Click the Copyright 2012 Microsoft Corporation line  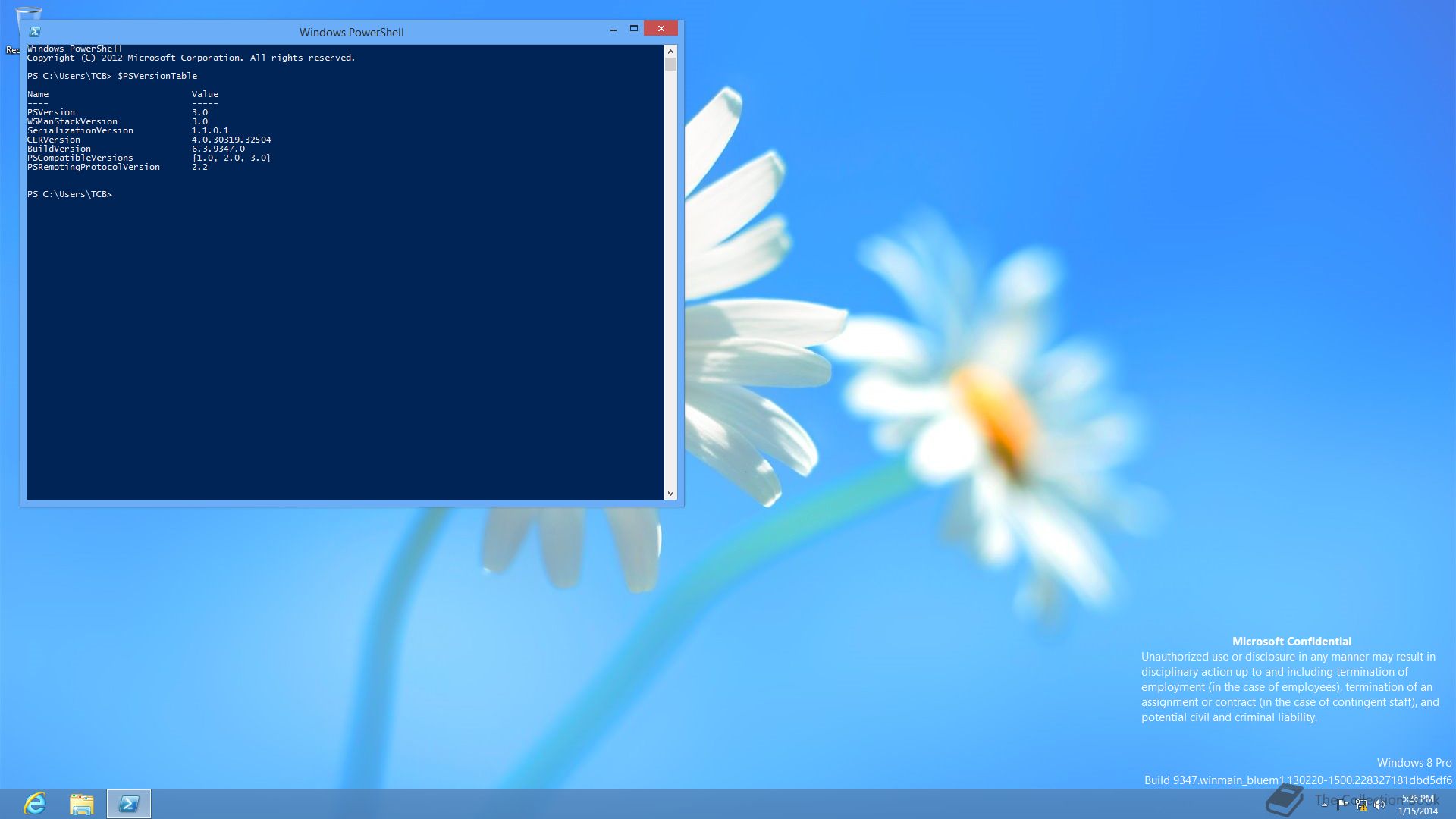pyautogui.click(x=191, y=58)
